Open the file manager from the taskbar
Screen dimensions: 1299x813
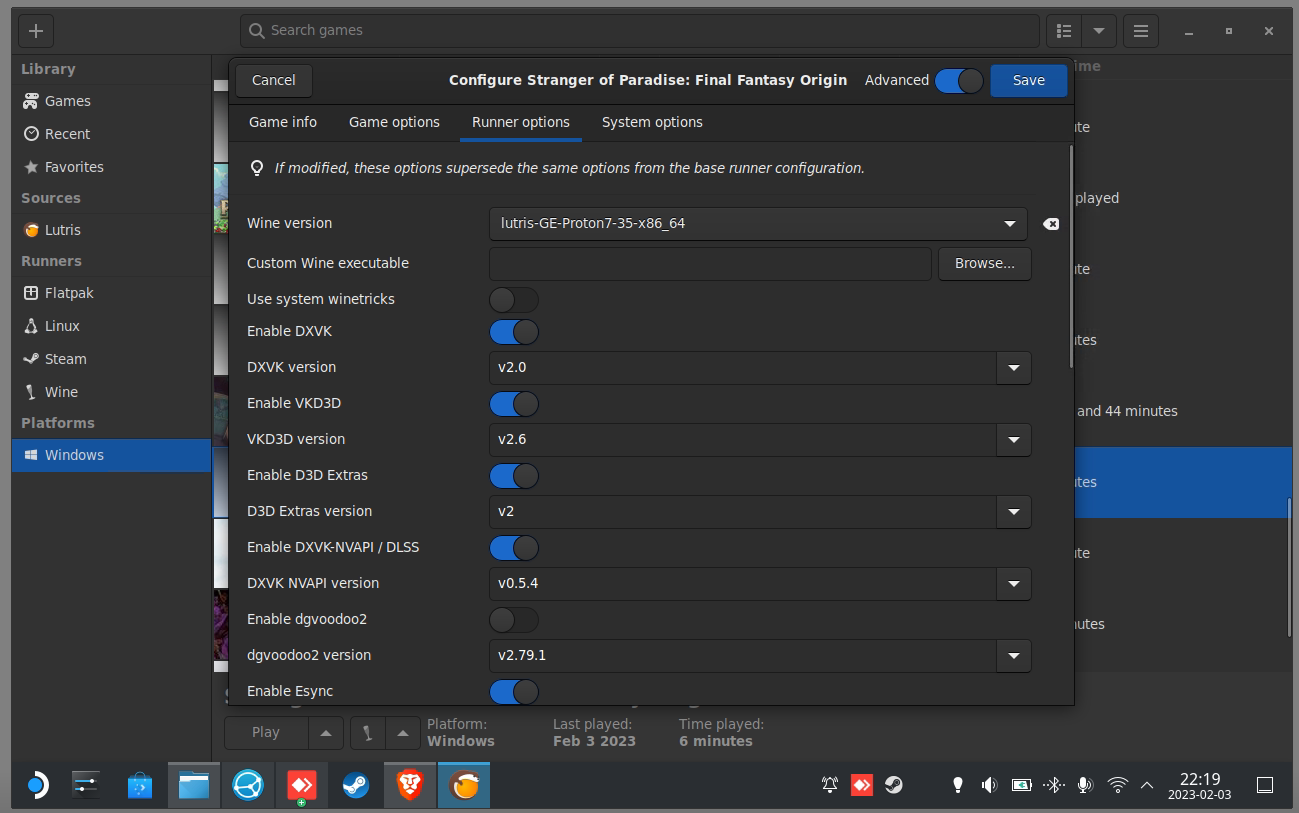pos(194,786)
